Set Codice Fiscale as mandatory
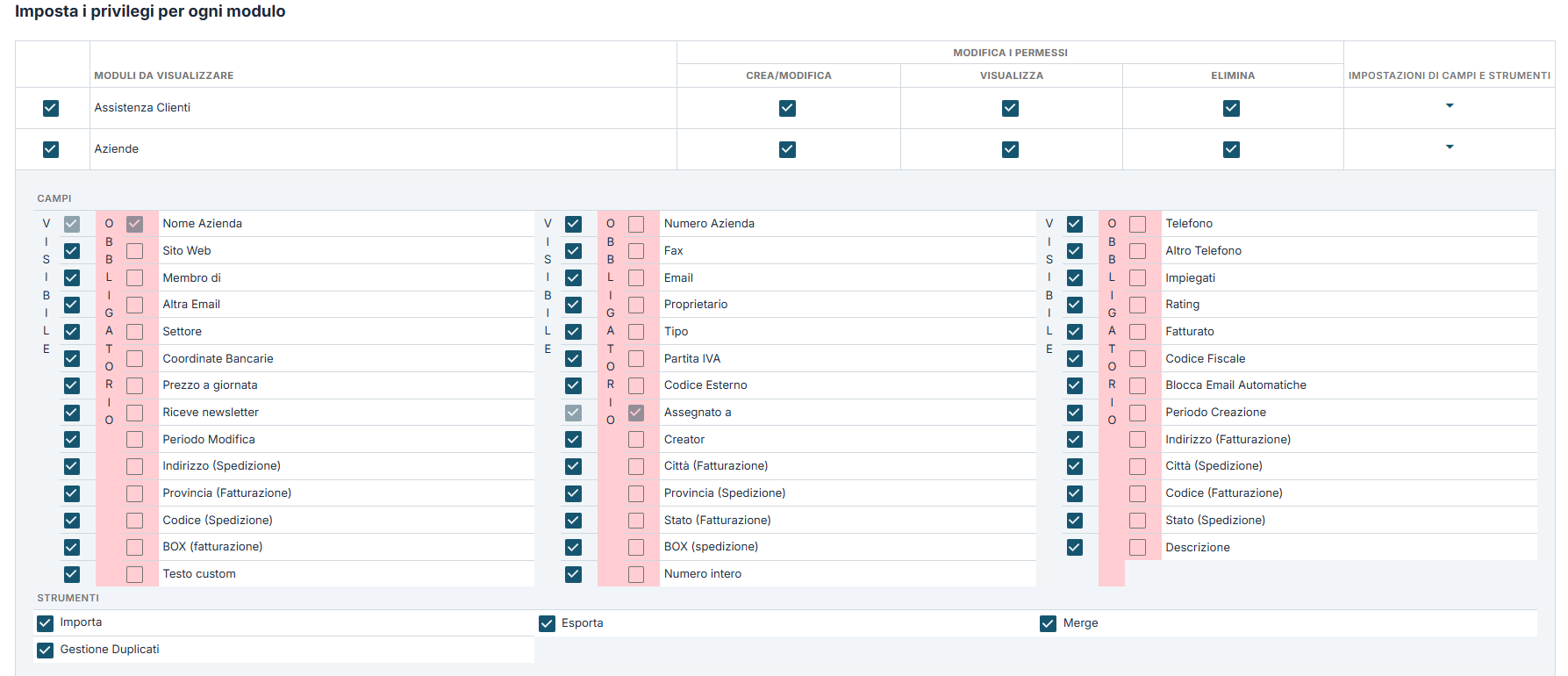Screen dimensions: 1568x676 point(1137,359)
